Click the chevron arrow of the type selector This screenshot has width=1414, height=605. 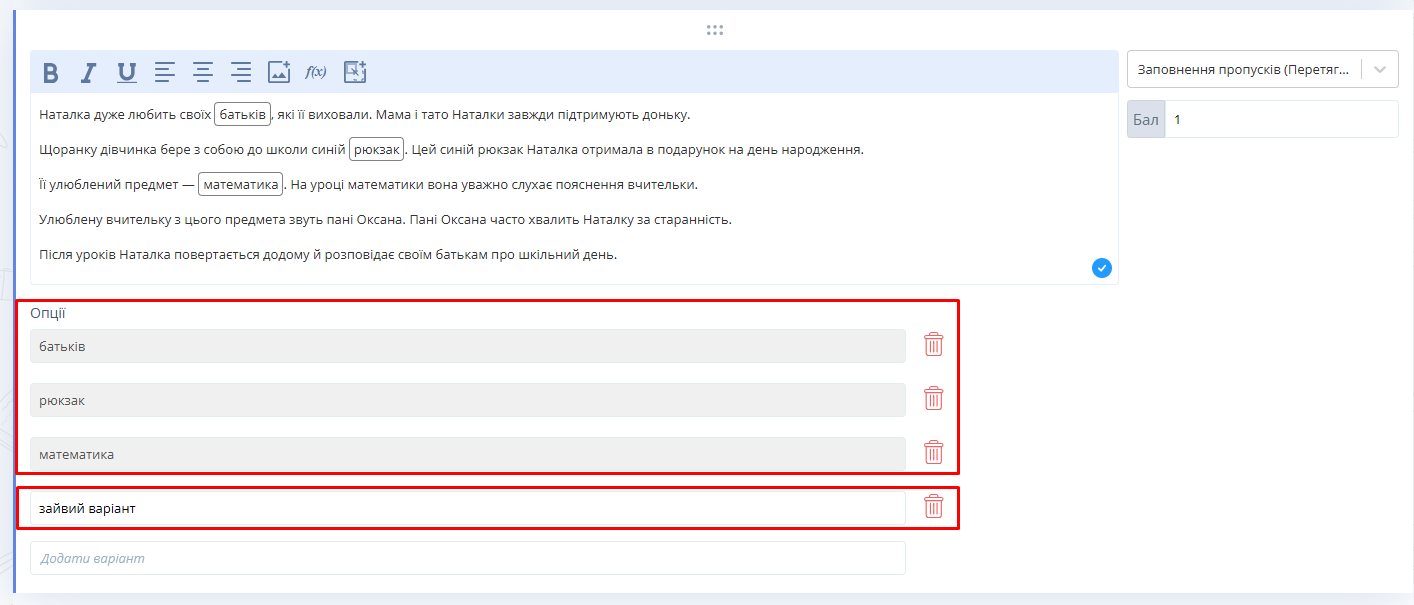1380,70
